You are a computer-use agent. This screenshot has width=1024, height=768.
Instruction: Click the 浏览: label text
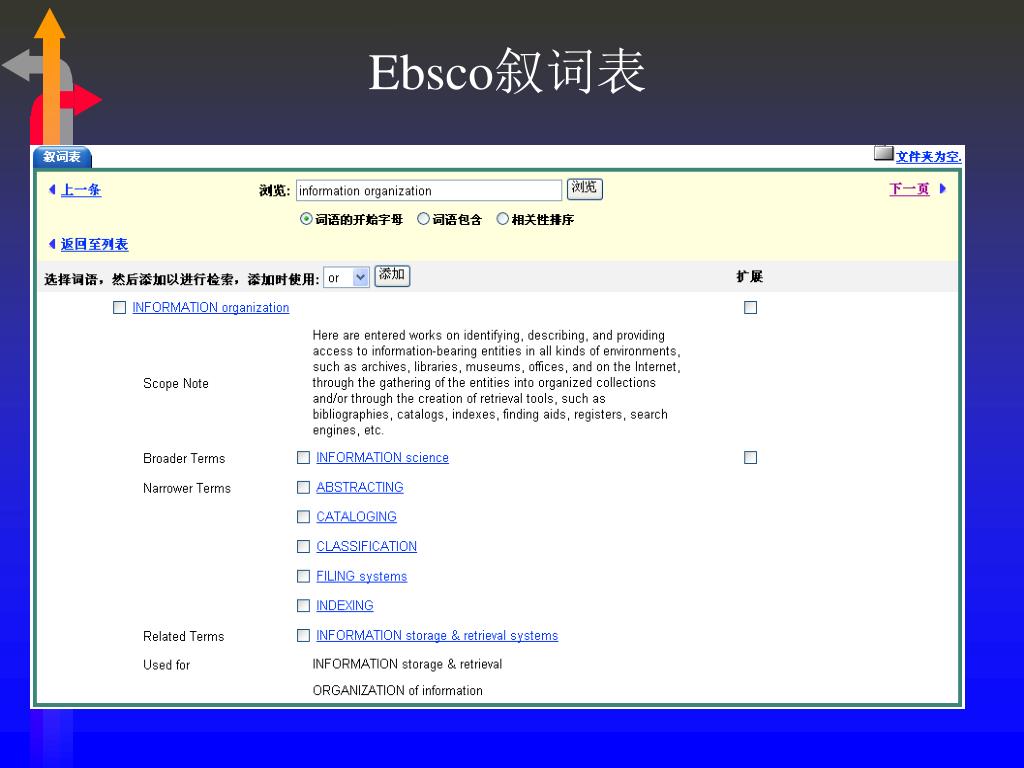coord(274,191)
